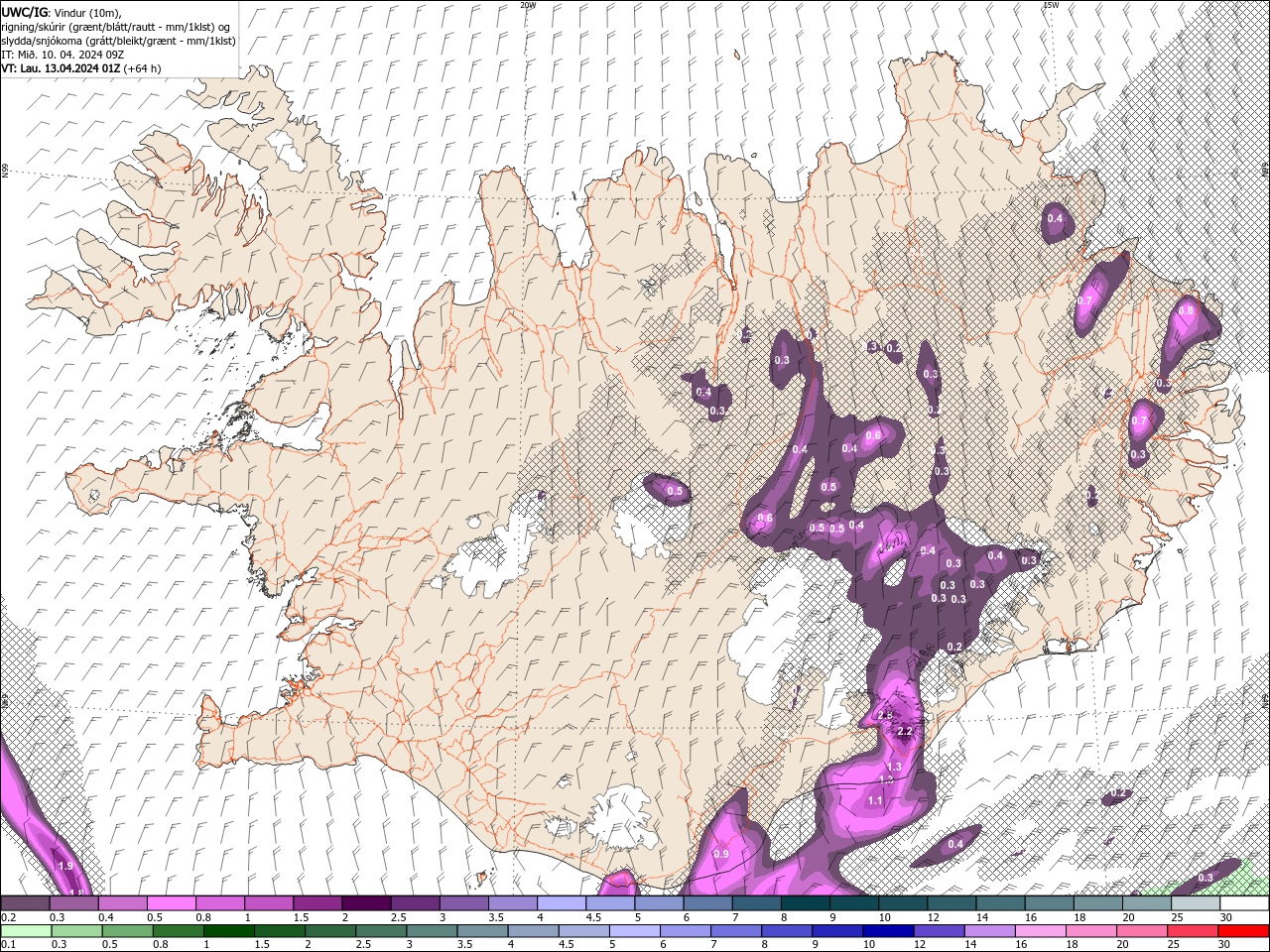This screenshot has width=1270, height=952.
Task: Select the pale green bottom-row swatch between 0.1 and 0.3
Action: coord(25,930)
